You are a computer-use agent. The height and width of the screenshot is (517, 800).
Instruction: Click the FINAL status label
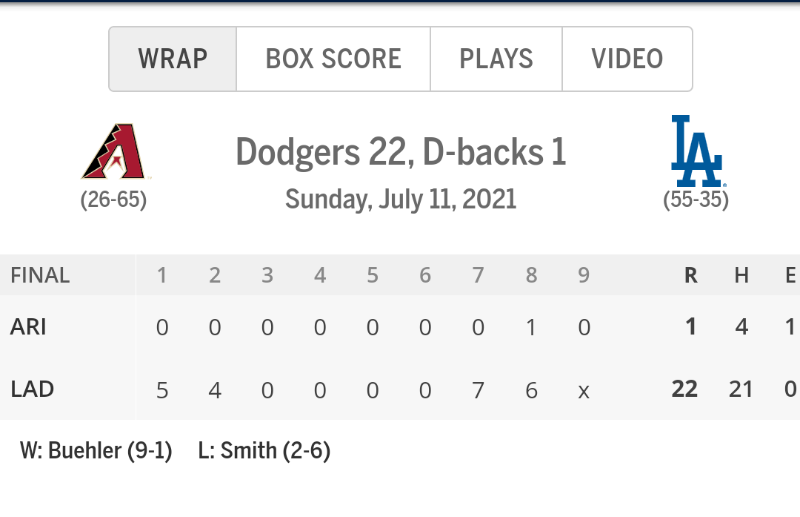pyautogui.click(x=40, y=276)
